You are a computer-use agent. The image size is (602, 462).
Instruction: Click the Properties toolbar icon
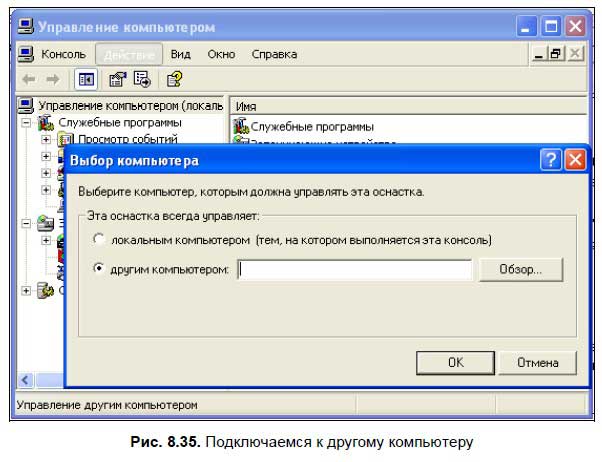tap(118, 79)
